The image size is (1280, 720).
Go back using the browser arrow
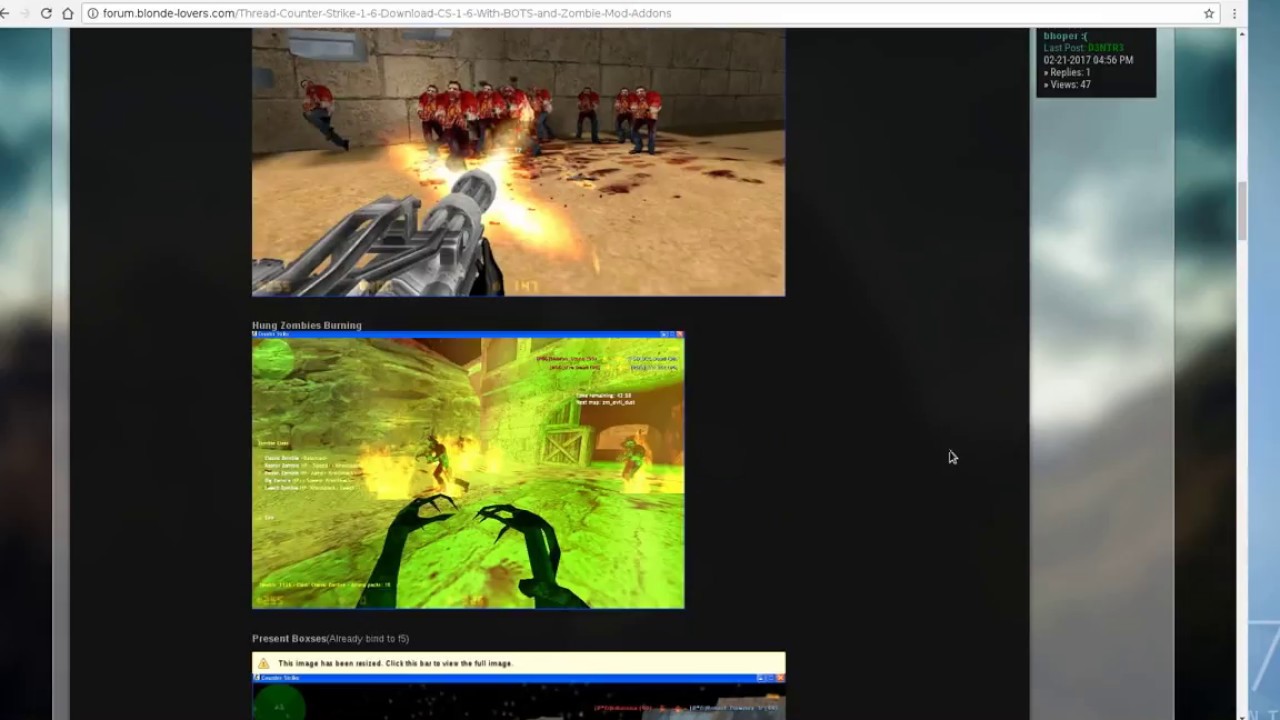4,13
